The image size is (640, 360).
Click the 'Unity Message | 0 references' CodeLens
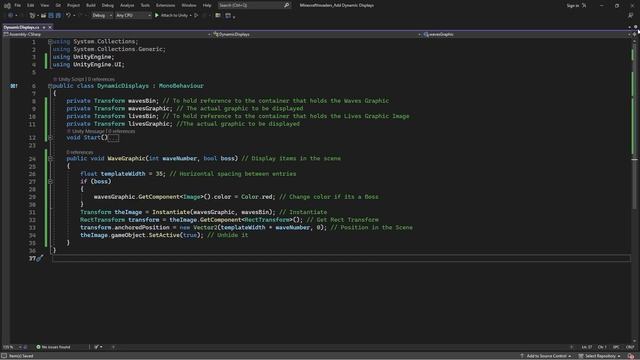click(101, 131)
